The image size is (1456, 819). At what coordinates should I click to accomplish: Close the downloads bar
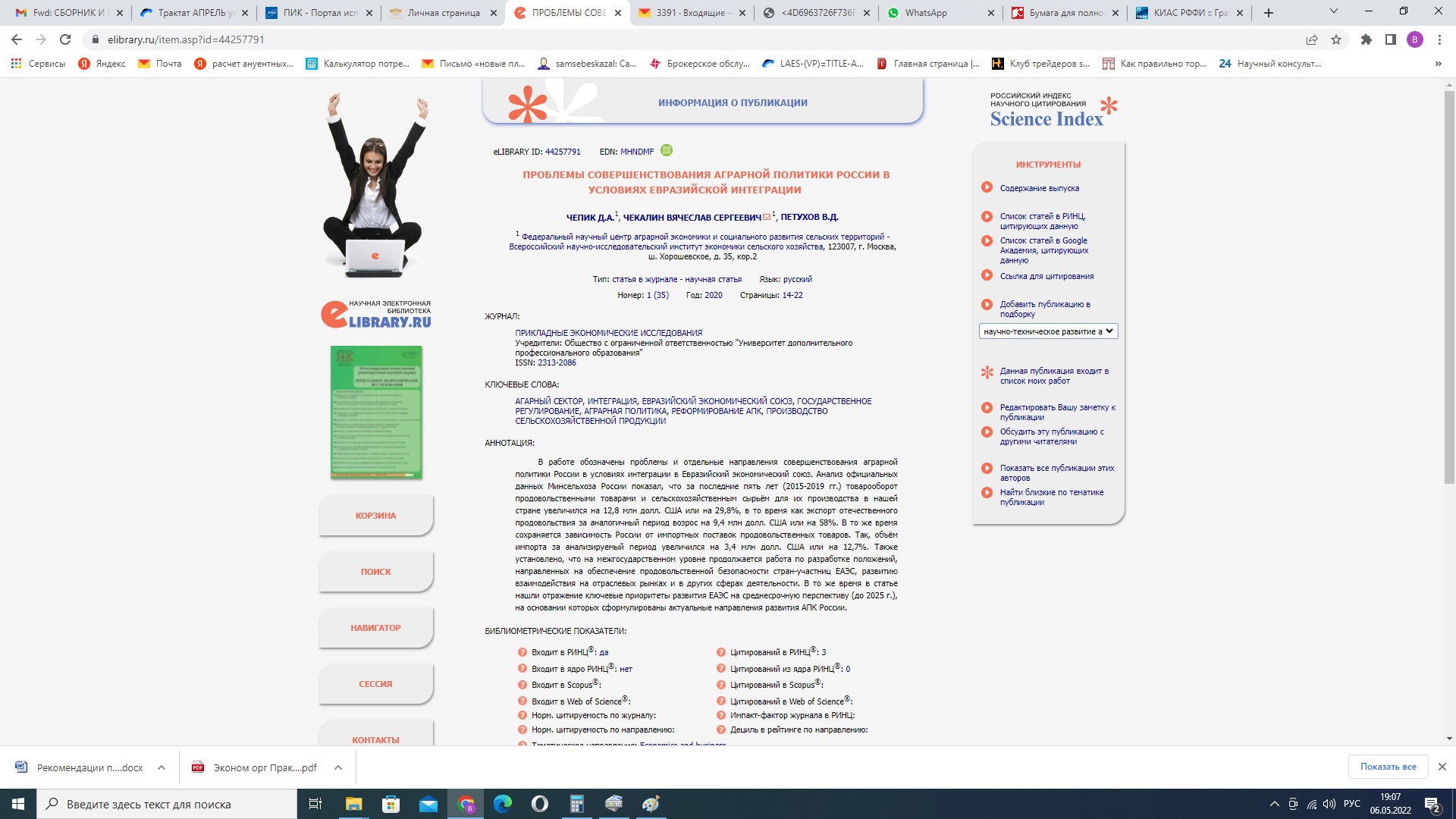click(1442, 767)
